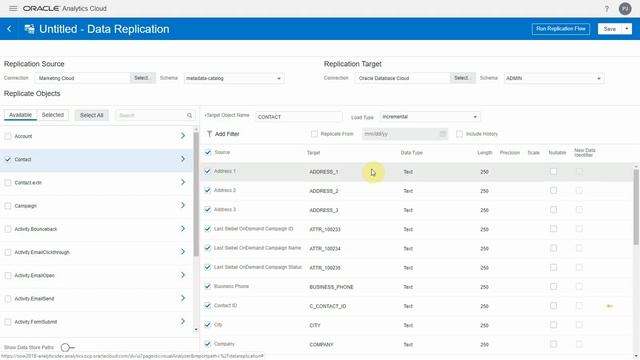This screenshot has width=640, height=360.
Task: Switch to the Selected tab
Action: [x=53, y=115]
